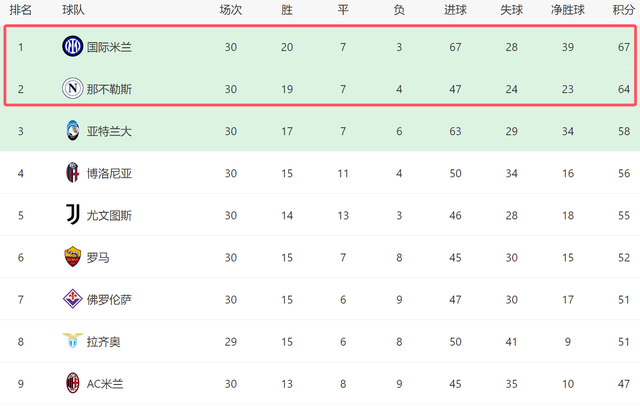The width and height of the screenshot is (640, 406).
Task: Open the Atalanta team logo
Action: click(73, 131)
